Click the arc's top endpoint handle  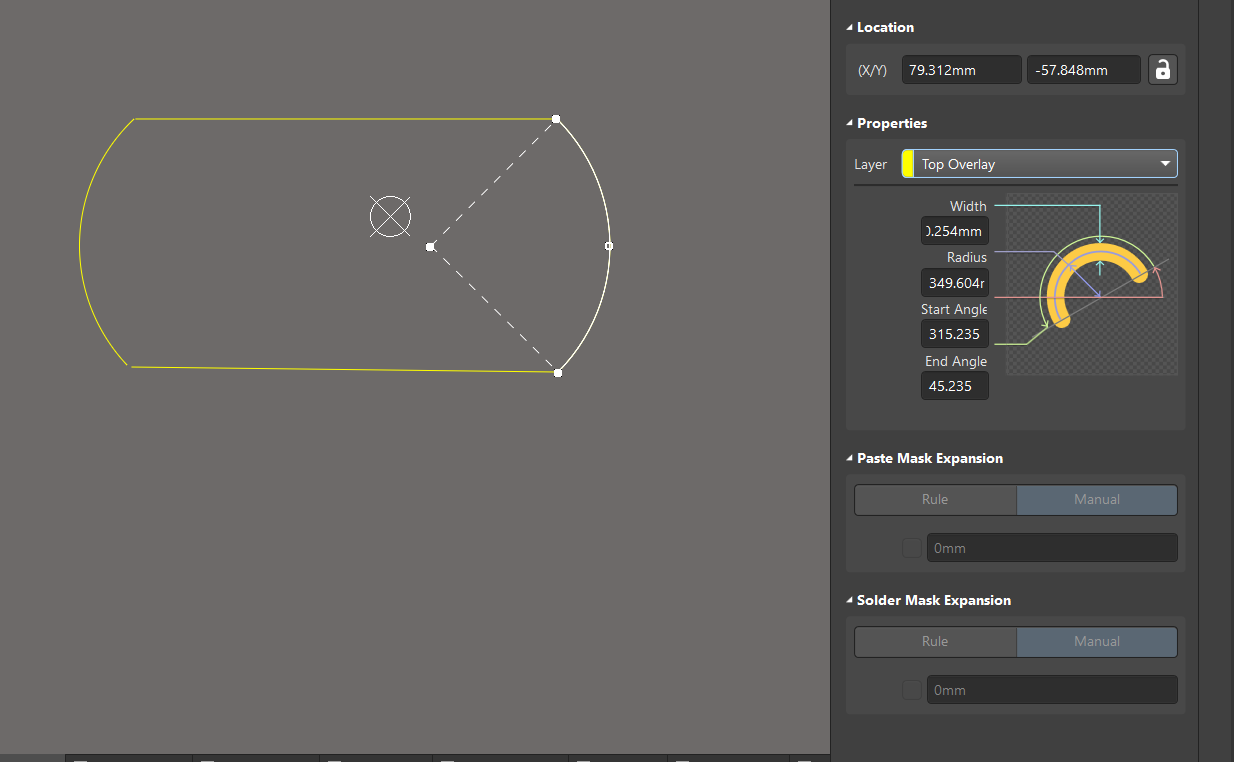556,119
